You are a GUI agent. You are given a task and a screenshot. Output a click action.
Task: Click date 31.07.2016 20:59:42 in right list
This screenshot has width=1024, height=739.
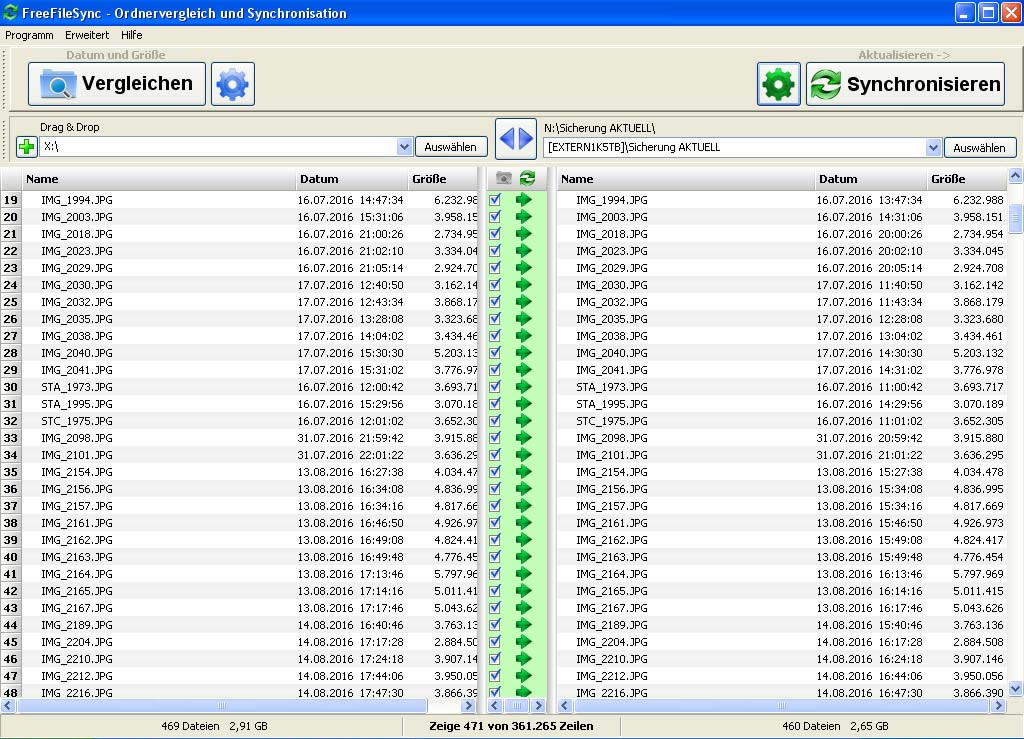coord(869,438)
